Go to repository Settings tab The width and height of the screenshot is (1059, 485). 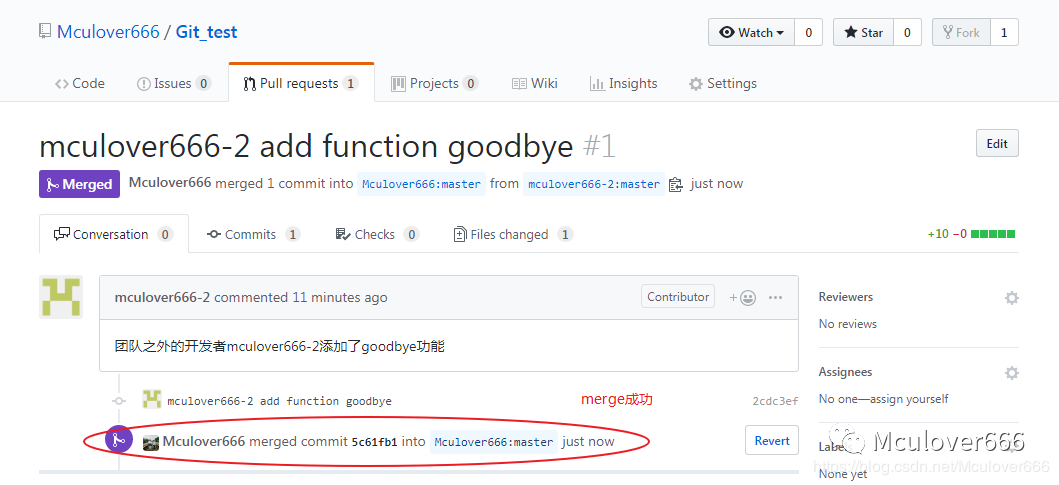coord(722,83)
